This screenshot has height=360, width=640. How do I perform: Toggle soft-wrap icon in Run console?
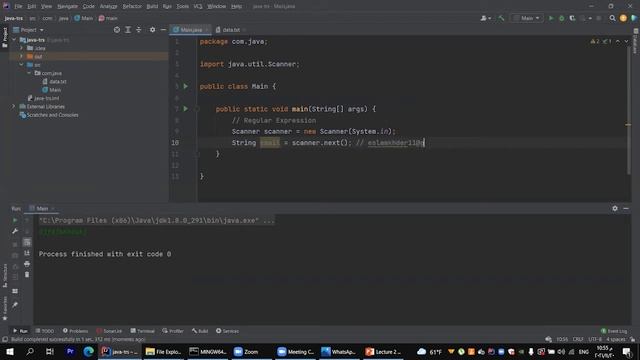coord(27,242)
